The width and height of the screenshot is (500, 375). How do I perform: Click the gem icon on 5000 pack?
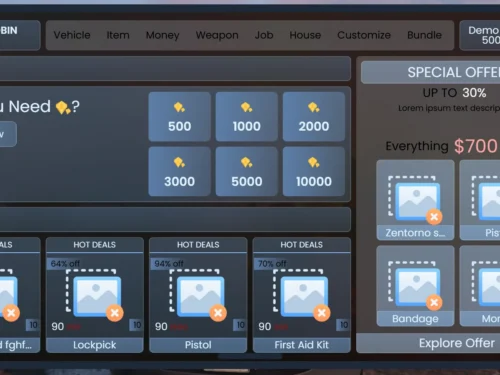coord(247,162)
